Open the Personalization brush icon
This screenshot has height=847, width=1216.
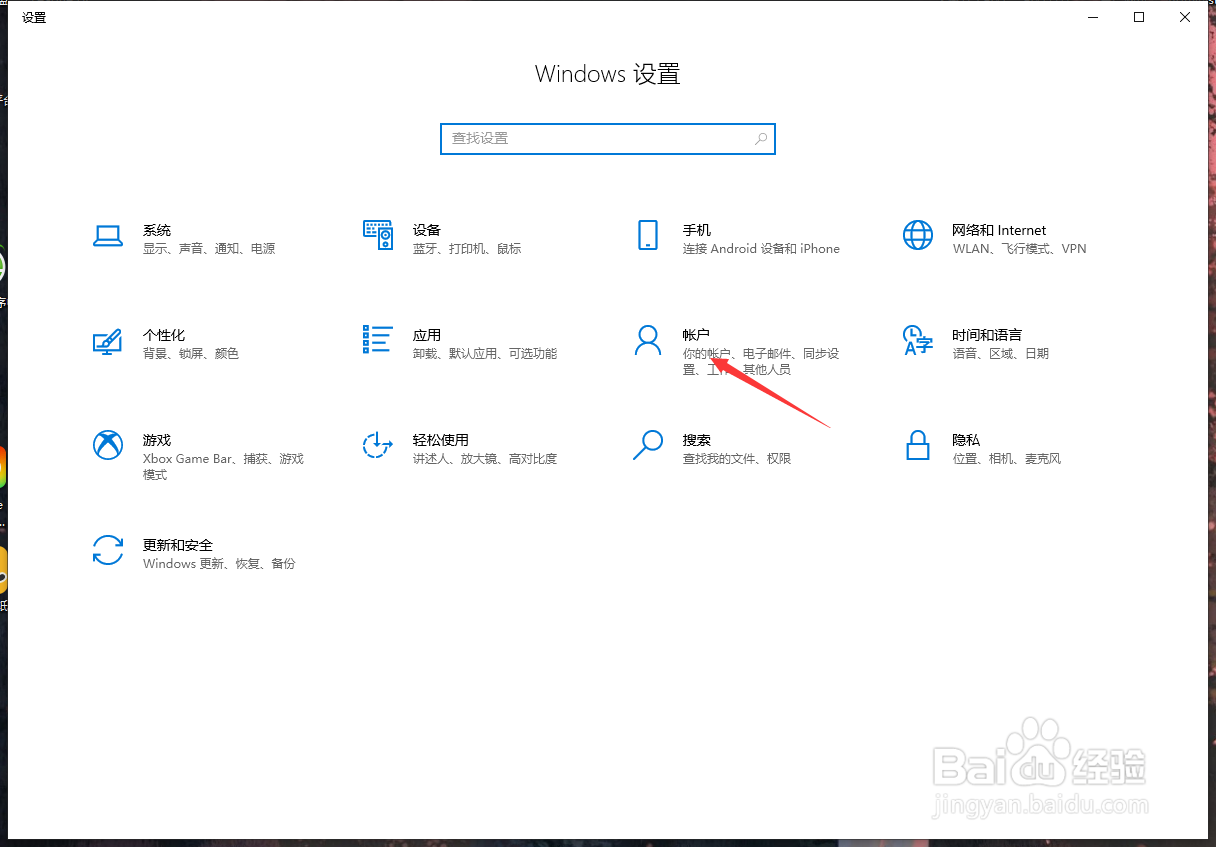click(107, 341)
